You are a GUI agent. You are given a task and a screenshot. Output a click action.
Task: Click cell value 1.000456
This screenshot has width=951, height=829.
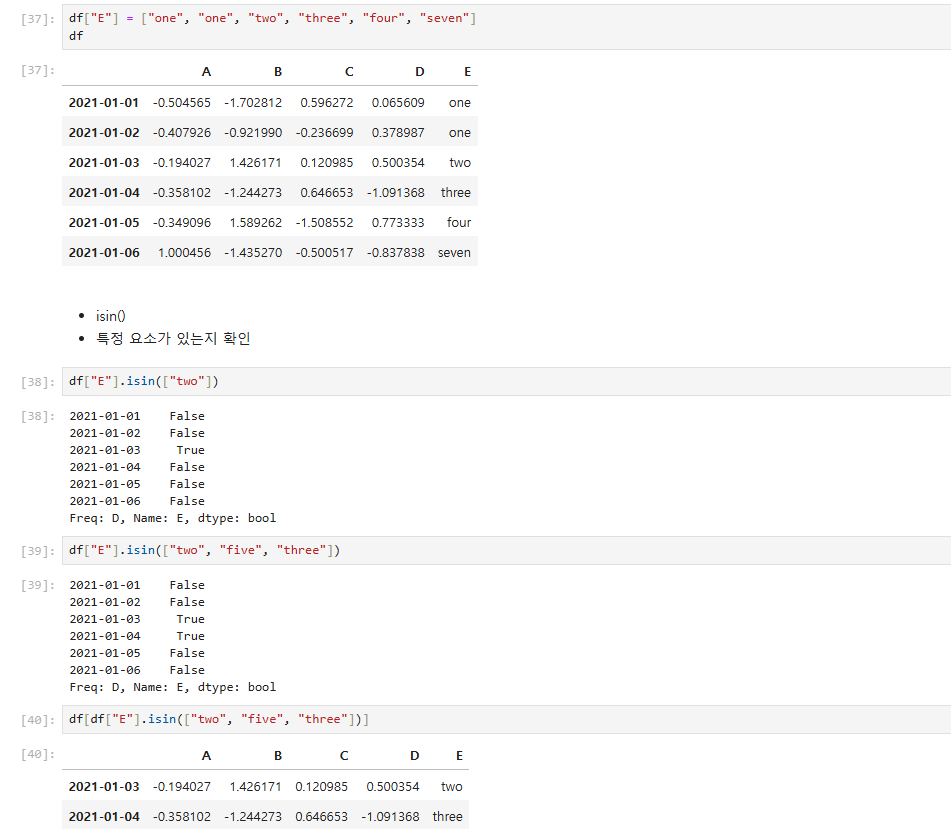pos(184,252)
